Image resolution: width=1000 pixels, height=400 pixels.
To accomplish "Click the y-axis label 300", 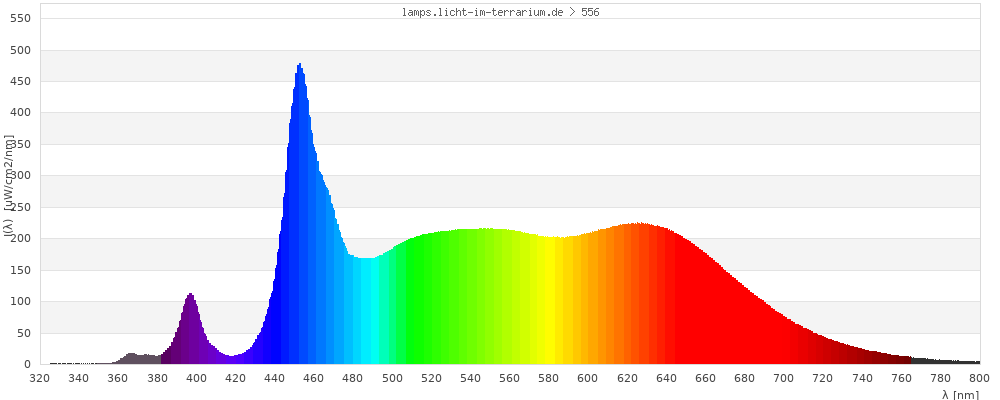I will click(x=21, y=176).
